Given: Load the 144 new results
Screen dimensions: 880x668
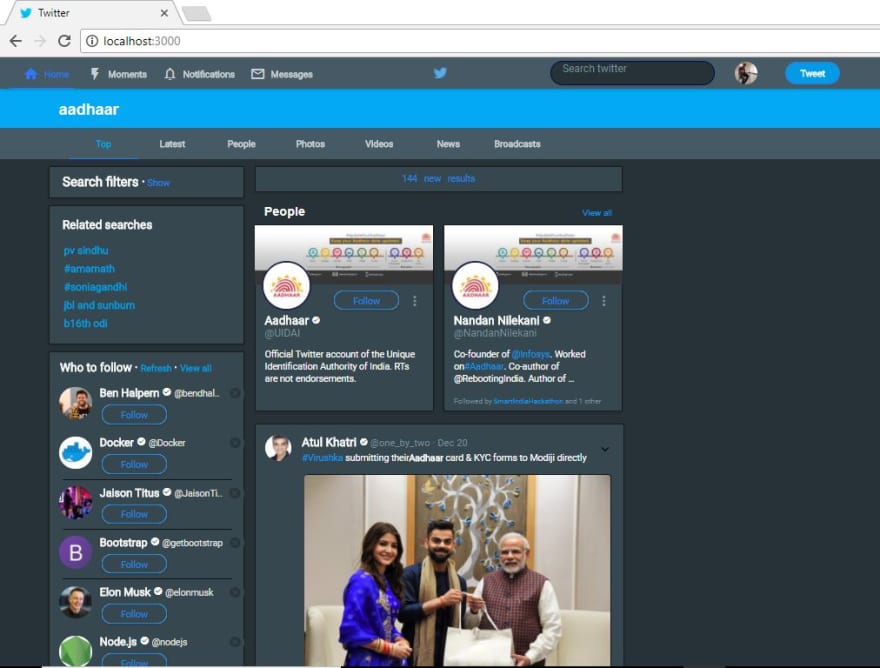Looking at the screenshot, I should point(438,179).
